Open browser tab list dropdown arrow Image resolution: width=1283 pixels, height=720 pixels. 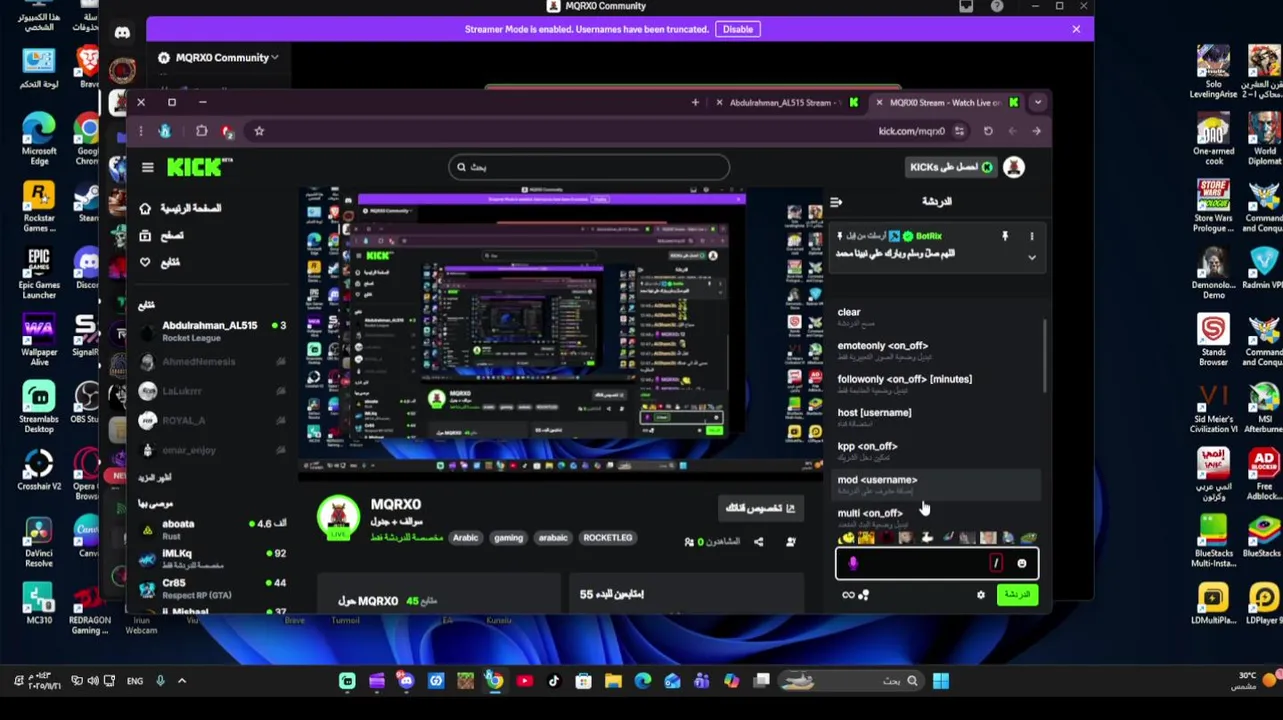pos(1038,103)
